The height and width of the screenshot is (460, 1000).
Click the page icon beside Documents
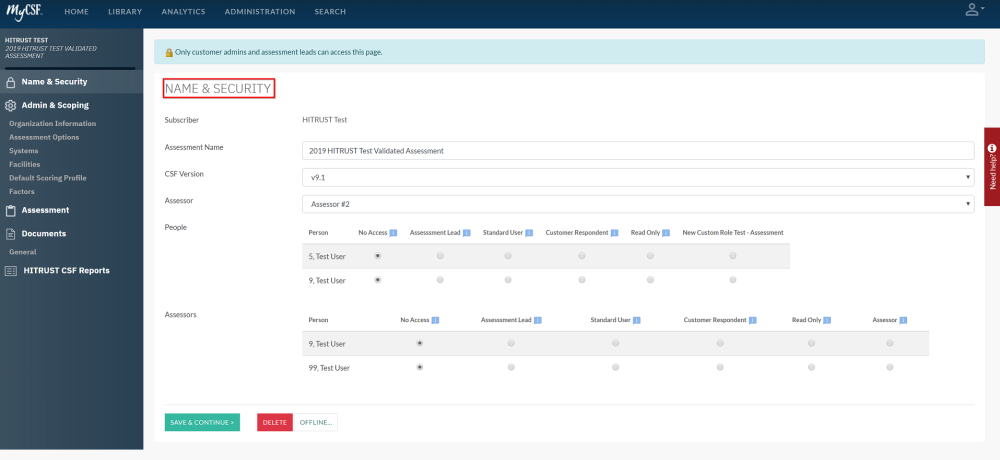[x=11, y=234]
